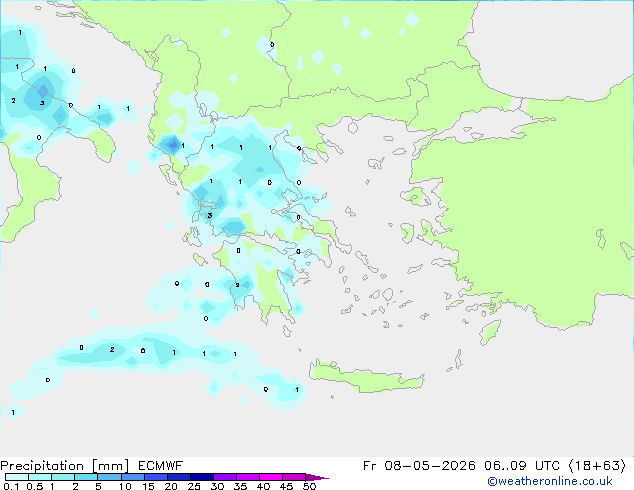Click the '06..09 UTC' time text
Image resolution: width=634 pixels, height=490 pixels.
522,466
